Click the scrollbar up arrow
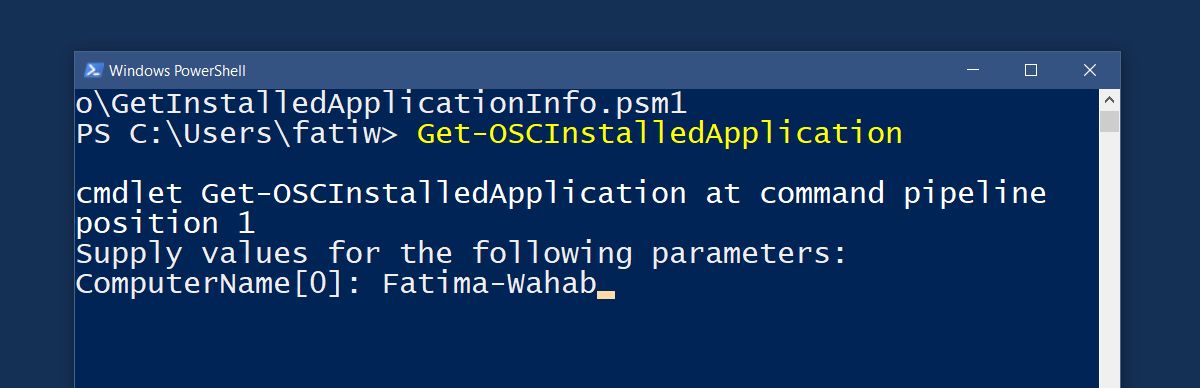Screen dimensions: 1200x388 click(x=1109, y=99)
